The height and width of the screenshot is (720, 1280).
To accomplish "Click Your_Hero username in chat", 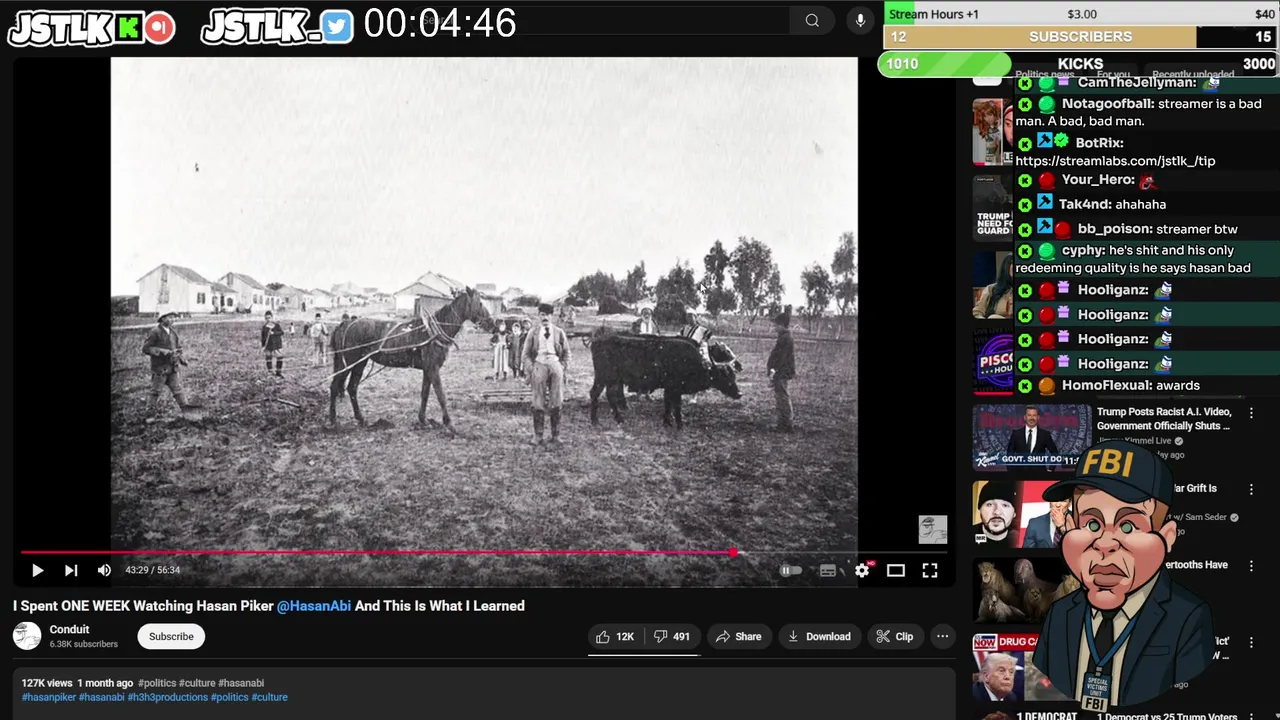I will coord(1098,180).
